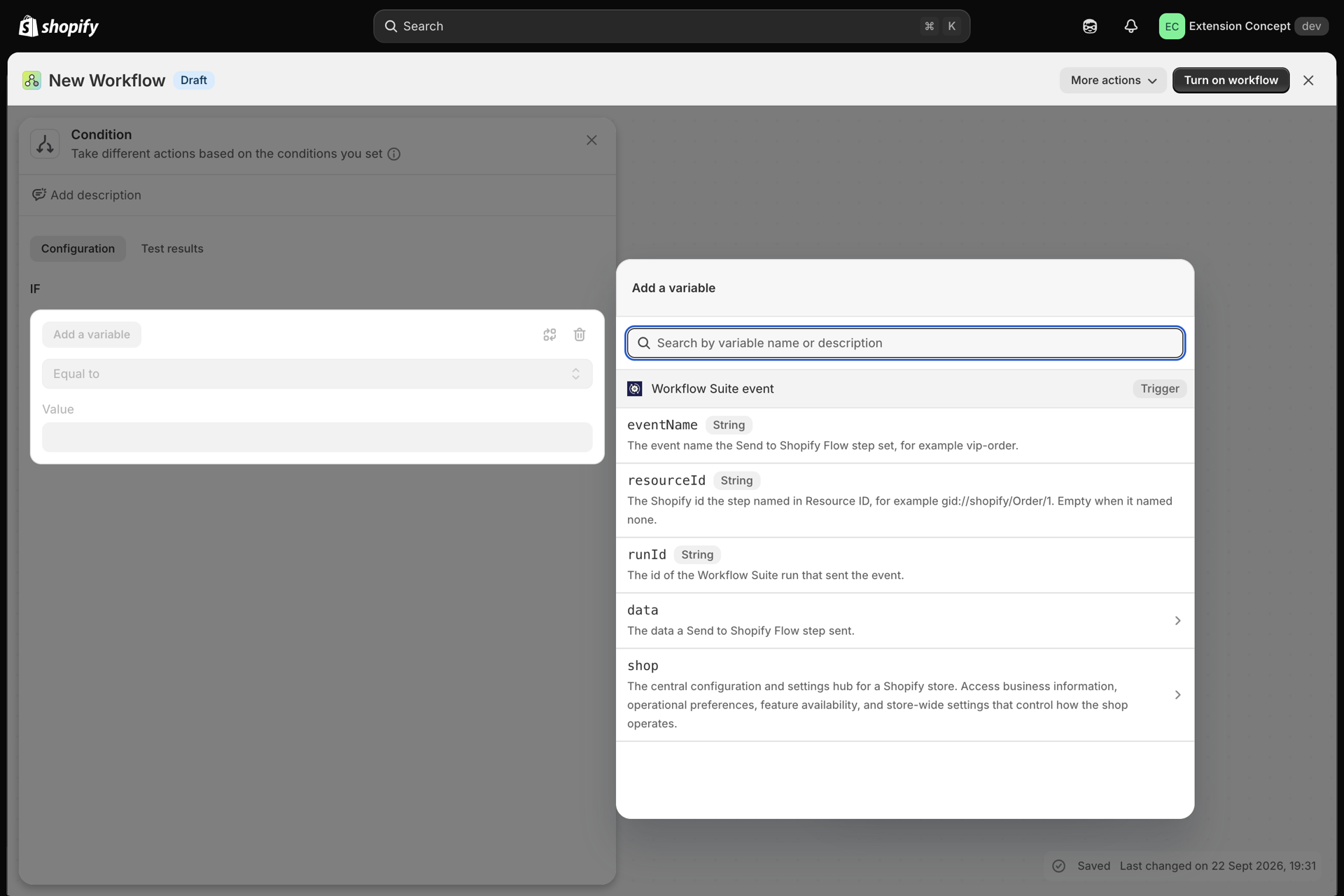
Task: Select the runId variable
Action: pos(905,565)
